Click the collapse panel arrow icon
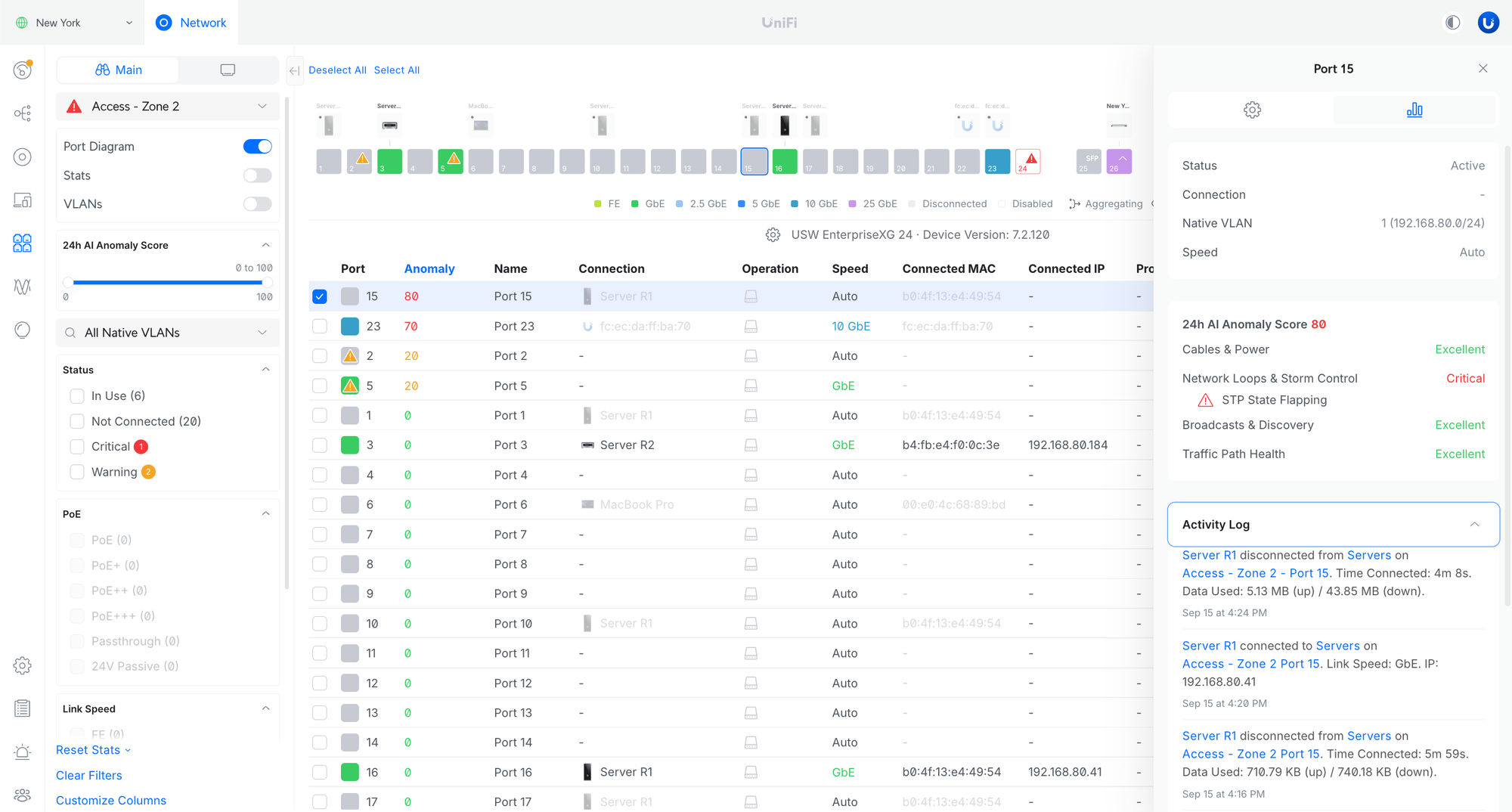1512x812 pixels. (295, 70)
